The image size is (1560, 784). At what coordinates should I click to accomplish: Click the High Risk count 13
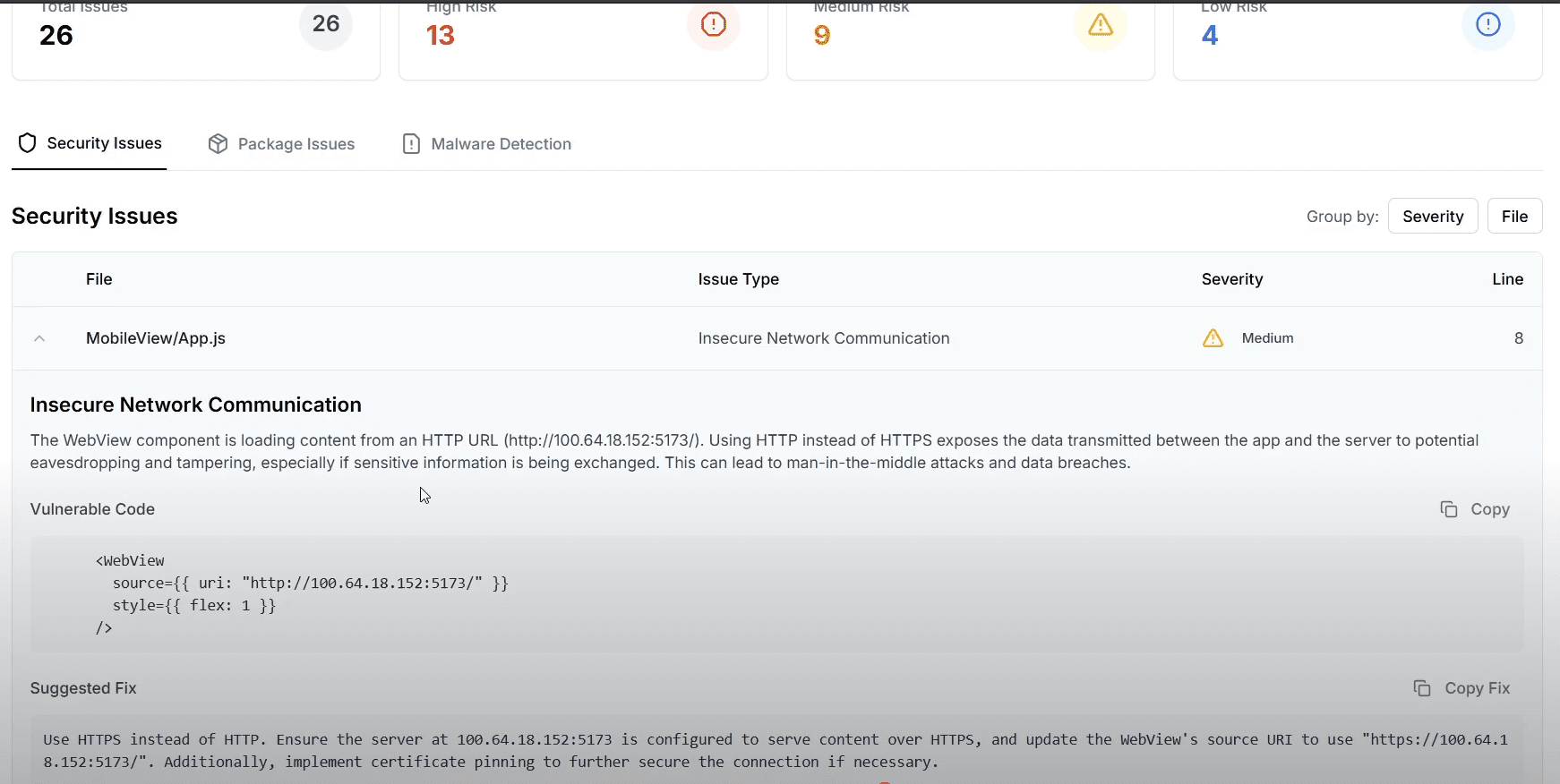tap(441, 35)
